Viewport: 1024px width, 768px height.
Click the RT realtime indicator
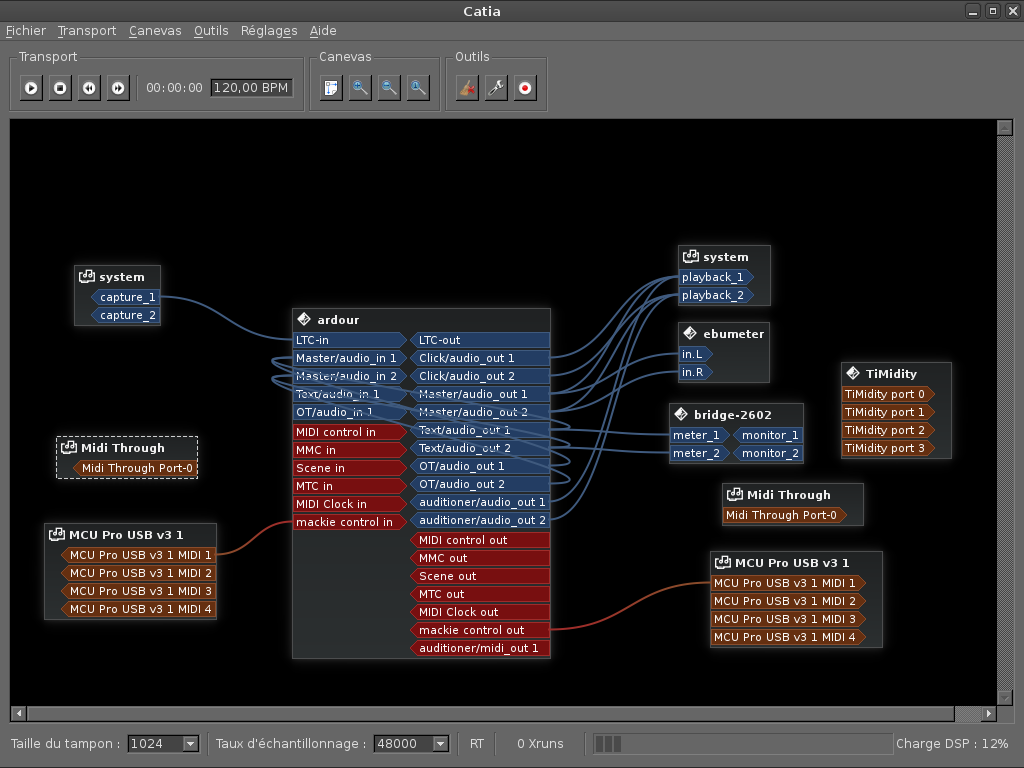click(477, 743)
